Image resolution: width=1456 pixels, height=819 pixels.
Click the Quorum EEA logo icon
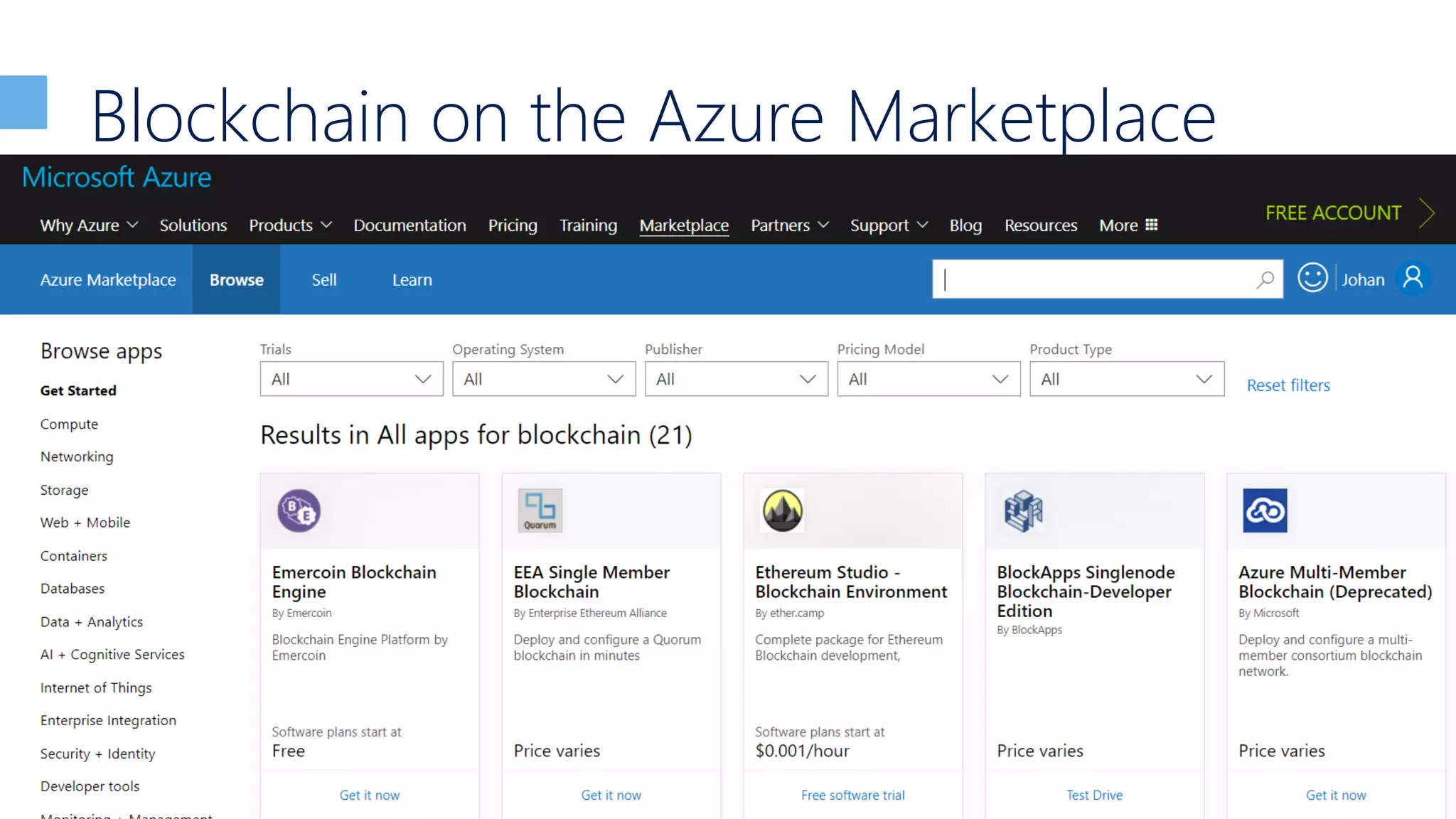coord(540,510)
